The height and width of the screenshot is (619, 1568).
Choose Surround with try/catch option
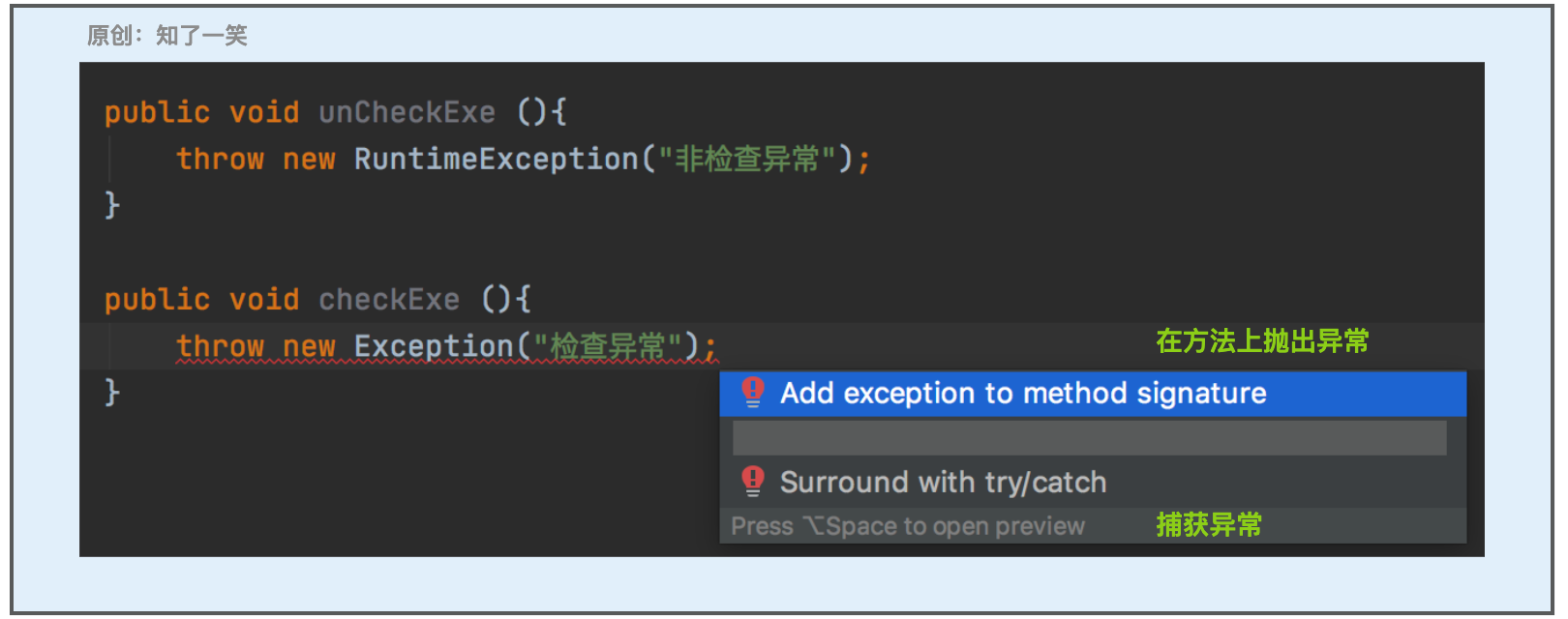point(1093,482)
